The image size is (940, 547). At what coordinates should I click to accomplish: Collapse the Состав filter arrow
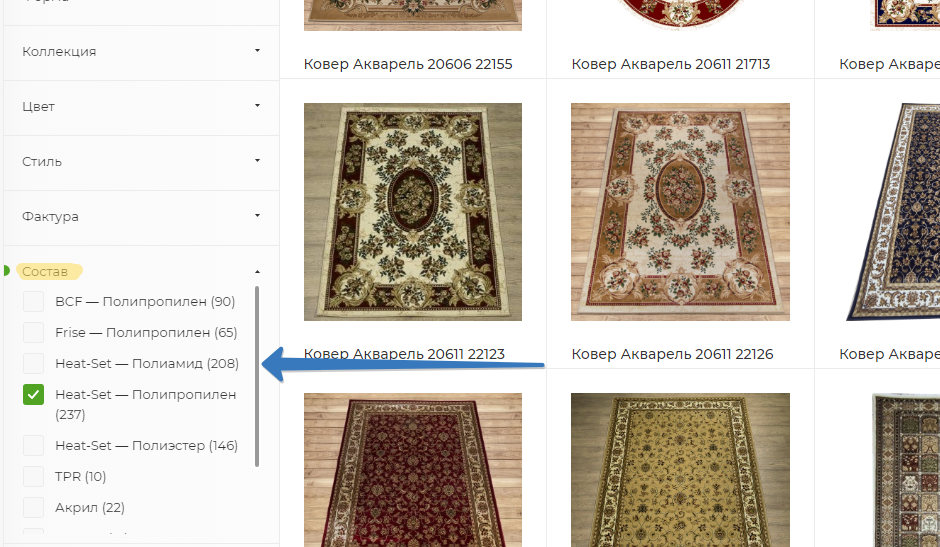257,272
